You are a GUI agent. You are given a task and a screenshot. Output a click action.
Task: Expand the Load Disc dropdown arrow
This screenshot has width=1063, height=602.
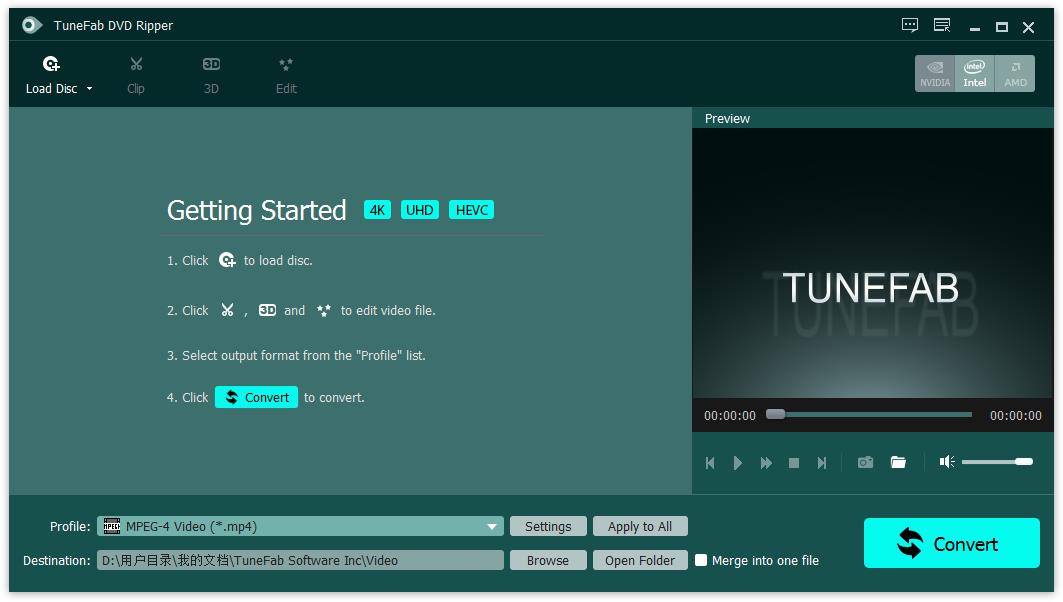click(x=89, y=89)
